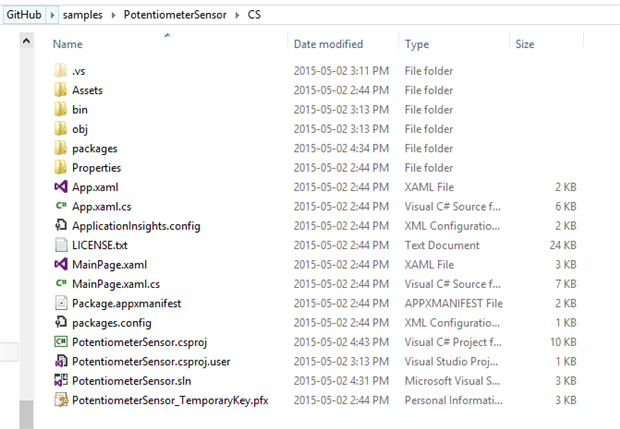Viewport: 620px width, 429px height.
Task: Select the PotentiometerSensor.csproj project icon
Action: point(60,342)
